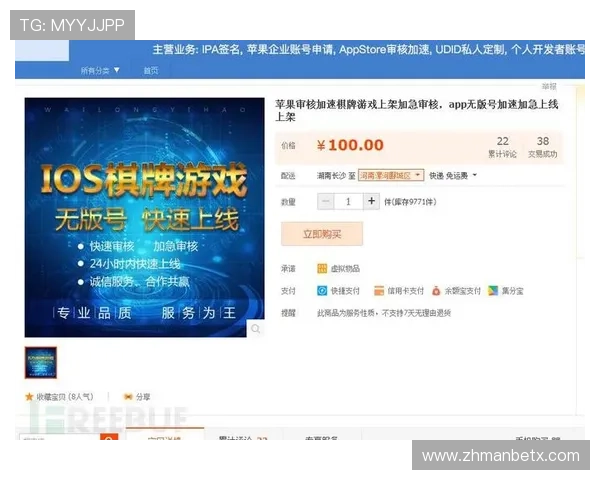Click the orange search button at bottom
This screenshot has height=480, width=600.
point(109,437)
